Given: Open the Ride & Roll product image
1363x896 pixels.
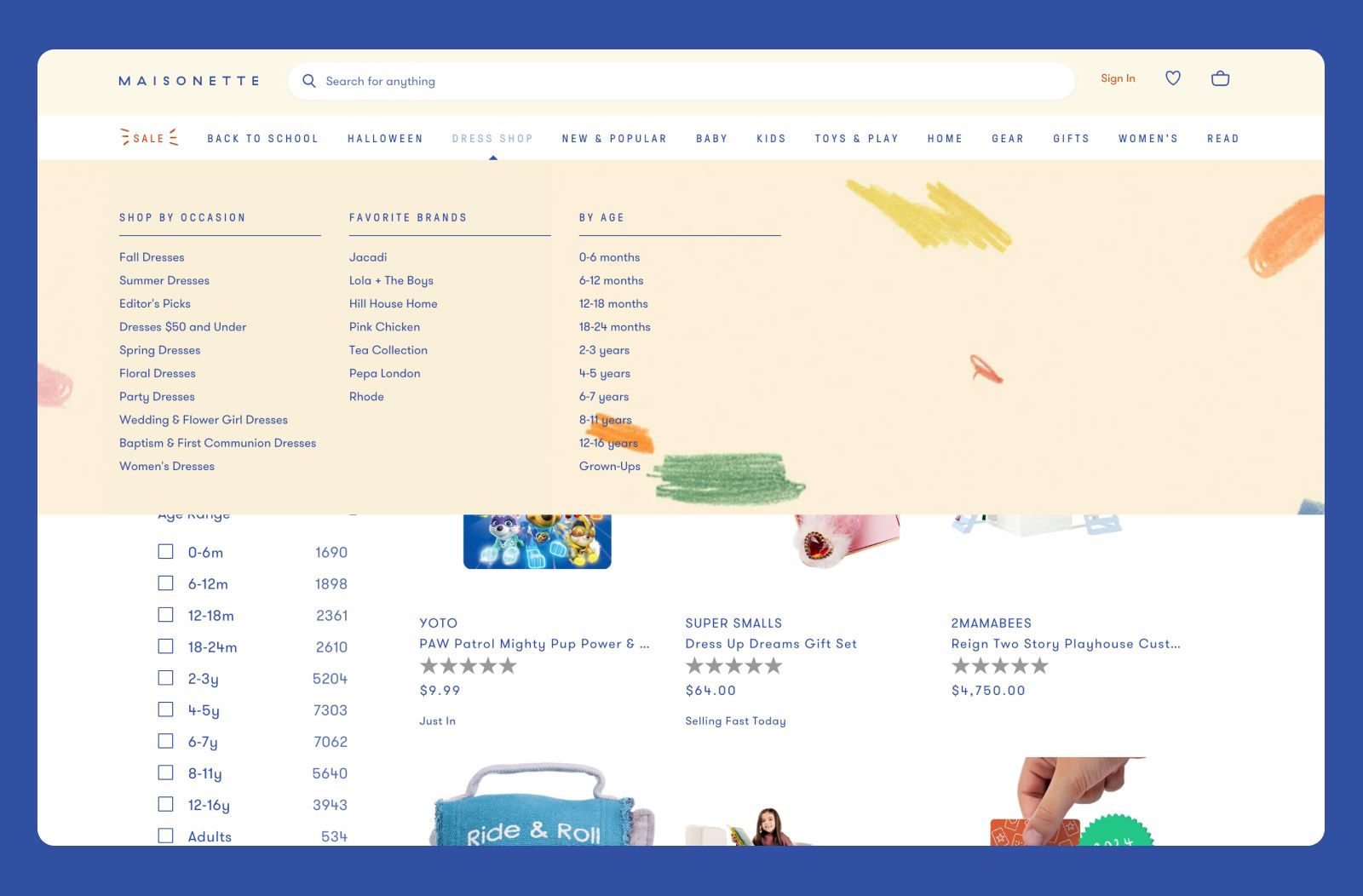Looking at the screenshot, I should pyautogui.click(x=543, y=802).
